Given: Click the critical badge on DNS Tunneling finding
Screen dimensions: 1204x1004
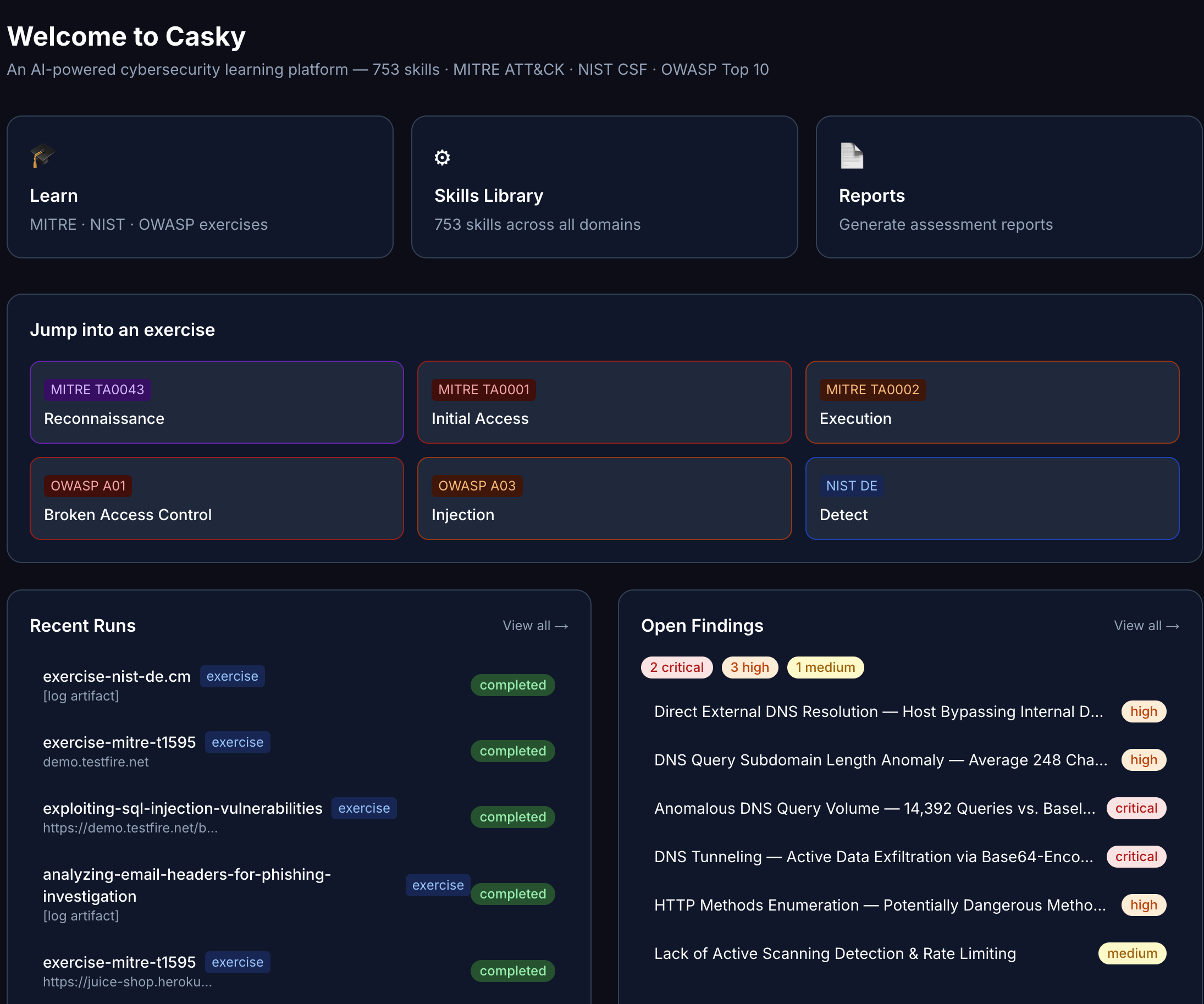Looking at the screenshot, I should [x=1136, y=857].
